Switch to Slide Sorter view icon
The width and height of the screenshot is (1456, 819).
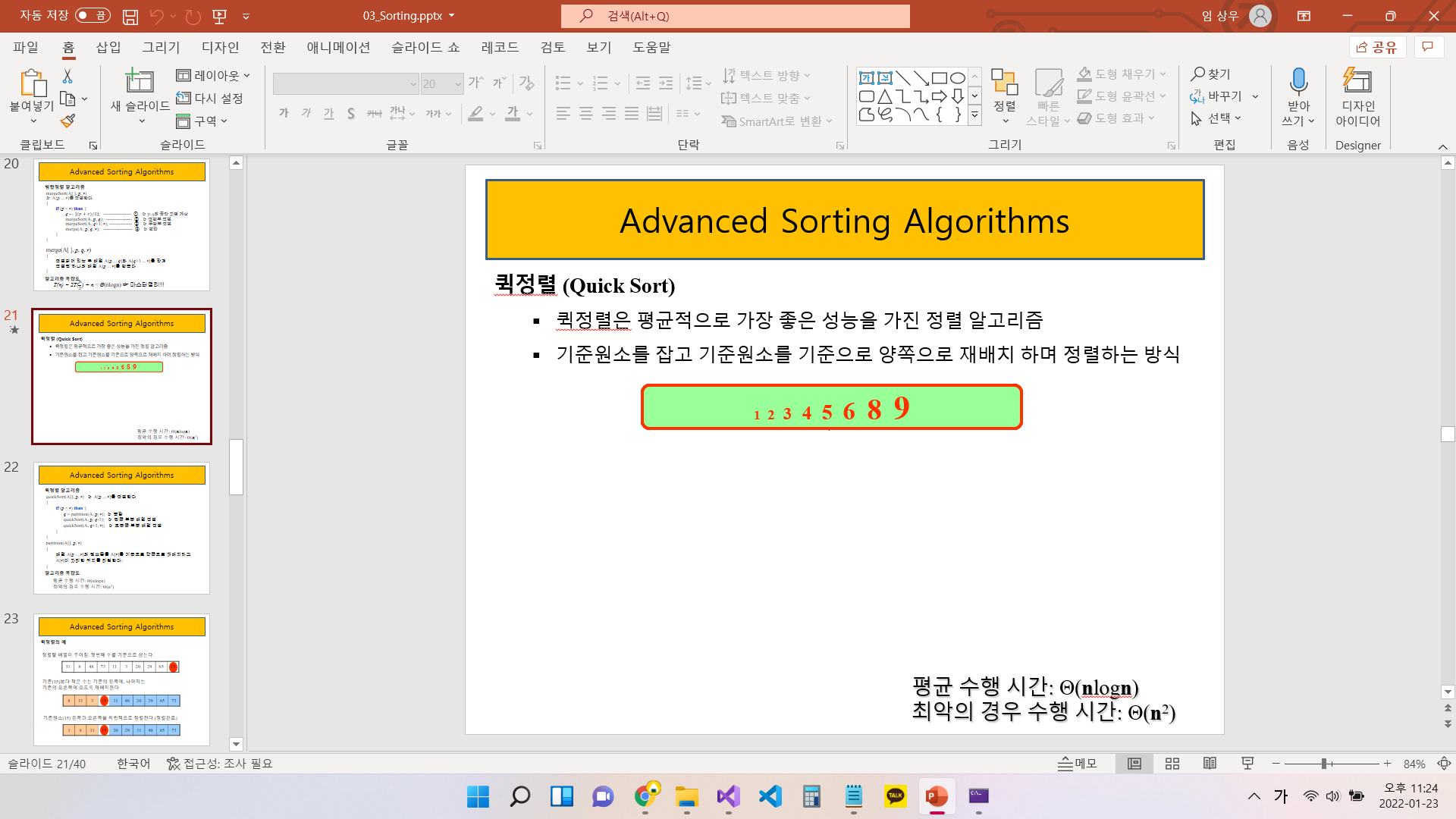tap(1172, 764)
